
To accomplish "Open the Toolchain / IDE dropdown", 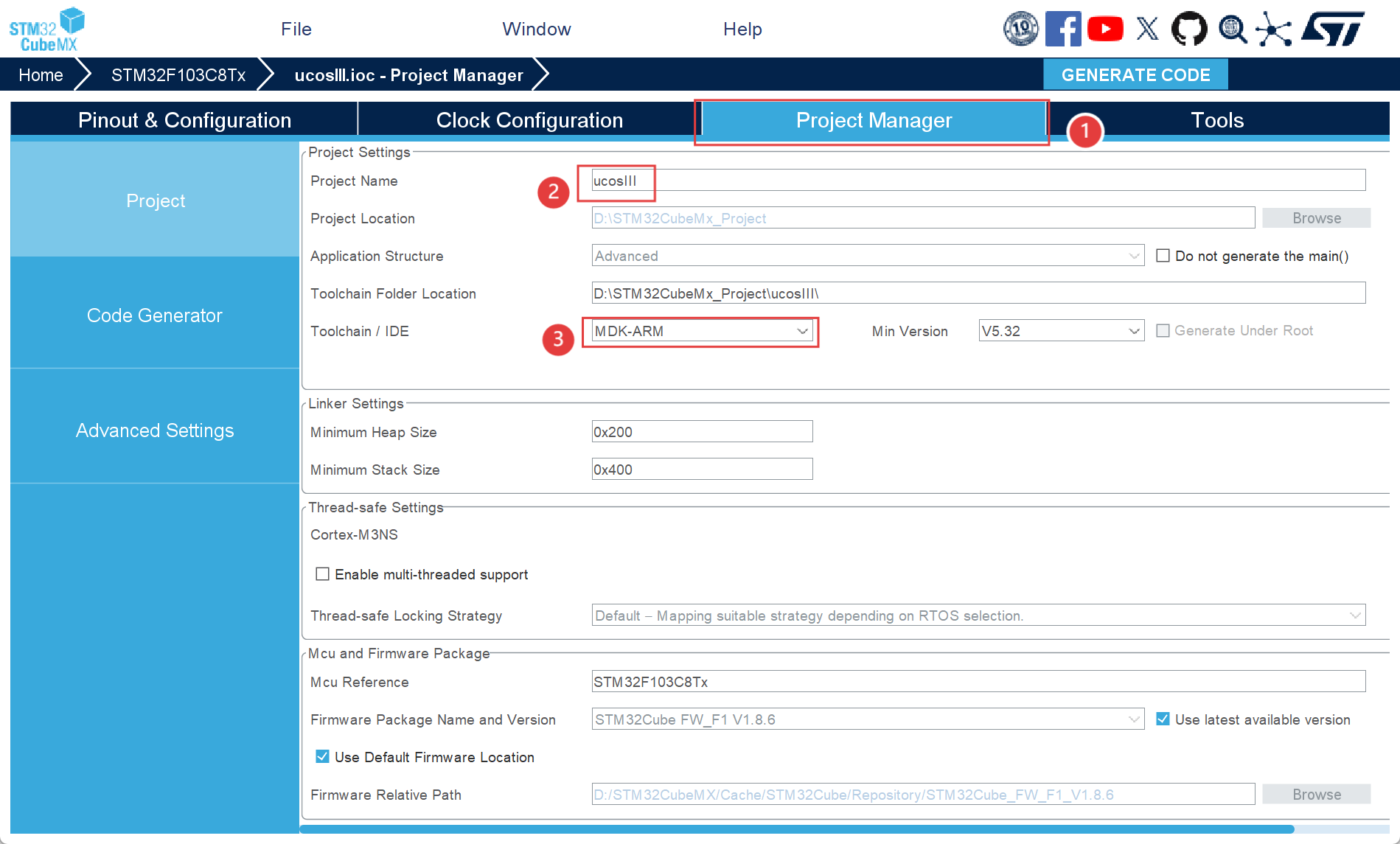I will (x=702, y=331).
